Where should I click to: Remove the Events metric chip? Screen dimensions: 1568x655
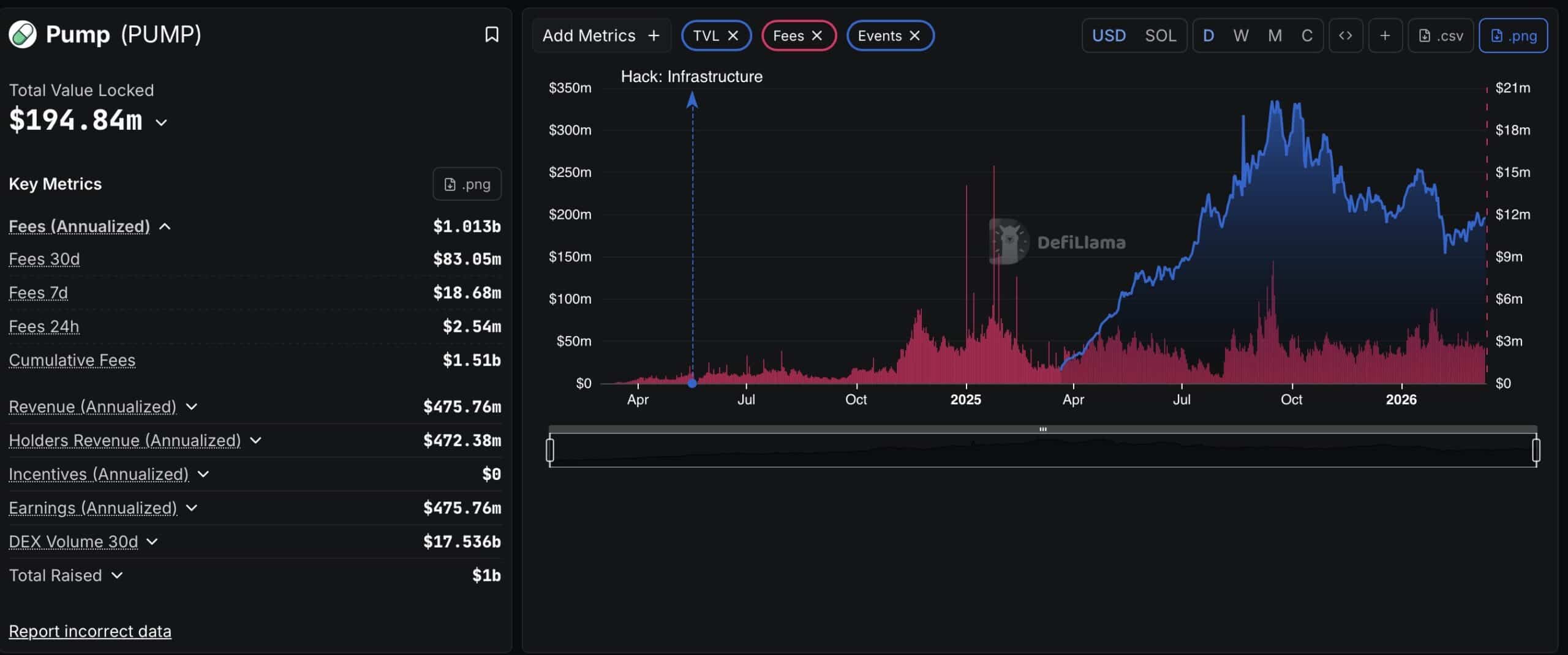[x=913, y=35]
